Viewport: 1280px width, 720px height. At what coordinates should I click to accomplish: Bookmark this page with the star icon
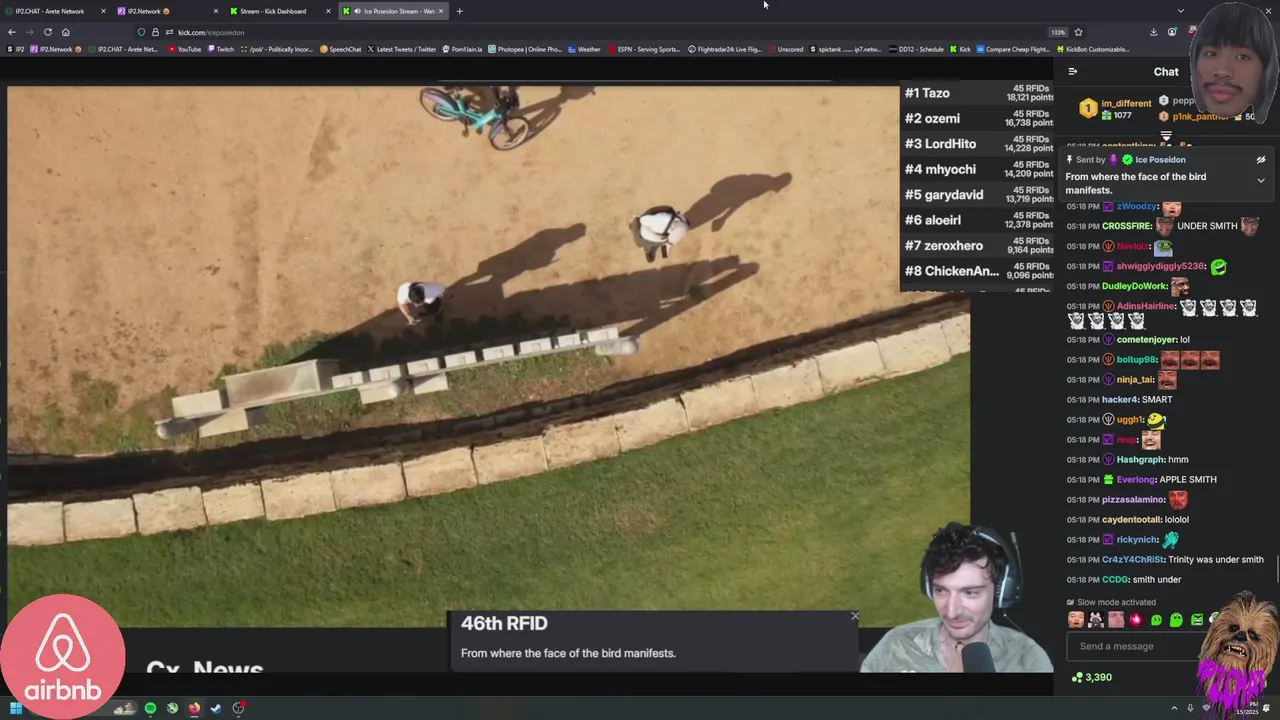[1078, 32]
